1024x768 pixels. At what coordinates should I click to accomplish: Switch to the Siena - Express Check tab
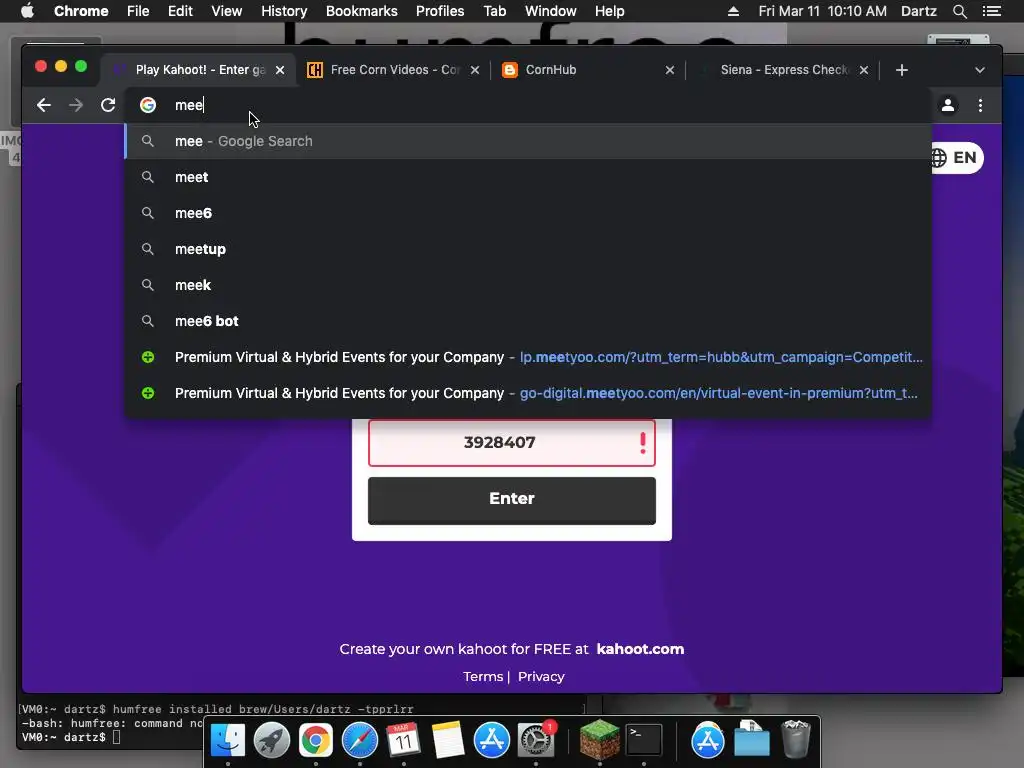point(784,70)
